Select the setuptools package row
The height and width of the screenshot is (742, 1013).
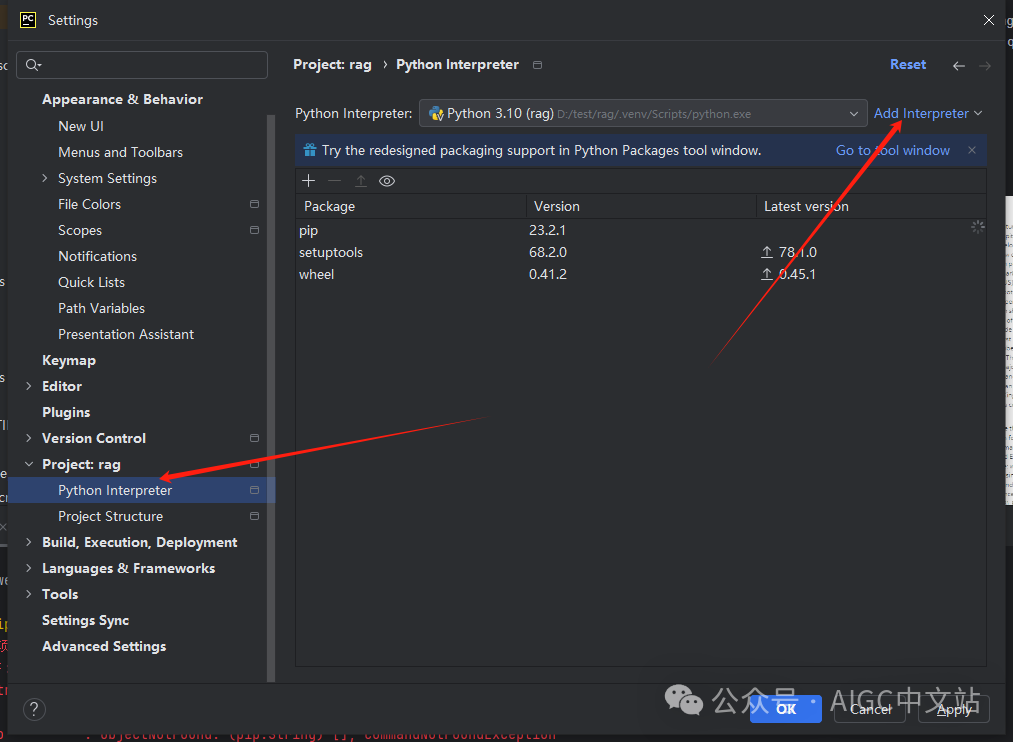tap(641, 252)
